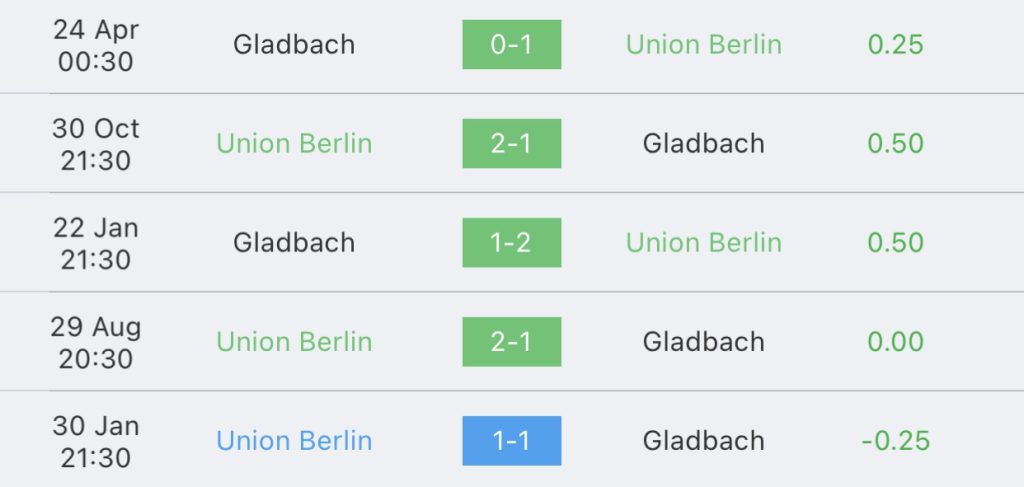Open the 2-1 score box for 30 Oct
This screenshot has width=1024, height=487.
511,144
